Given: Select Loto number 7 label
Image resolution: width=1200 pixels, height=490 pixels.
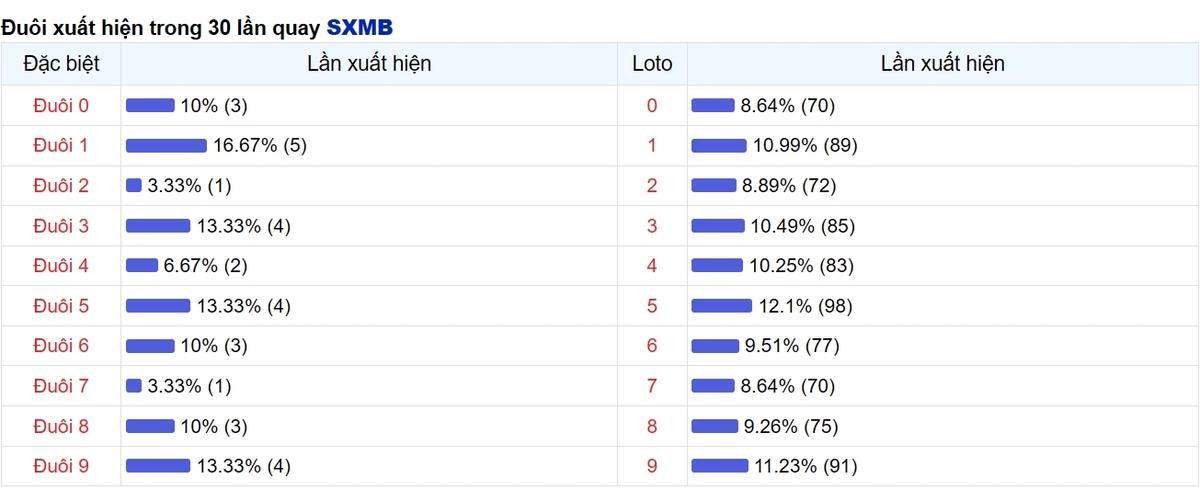Looking at the screenshot, I should (x=652, y=385).
